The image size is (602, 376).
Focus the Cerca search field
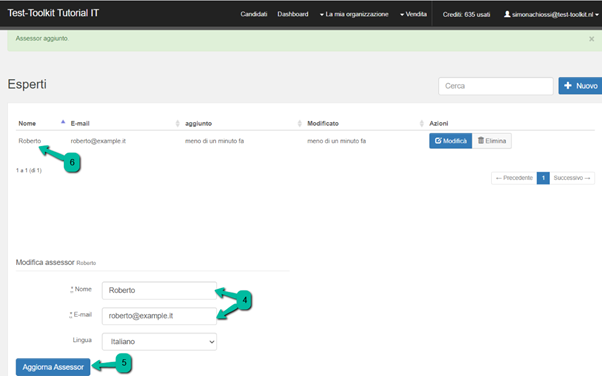click(496, 86)
